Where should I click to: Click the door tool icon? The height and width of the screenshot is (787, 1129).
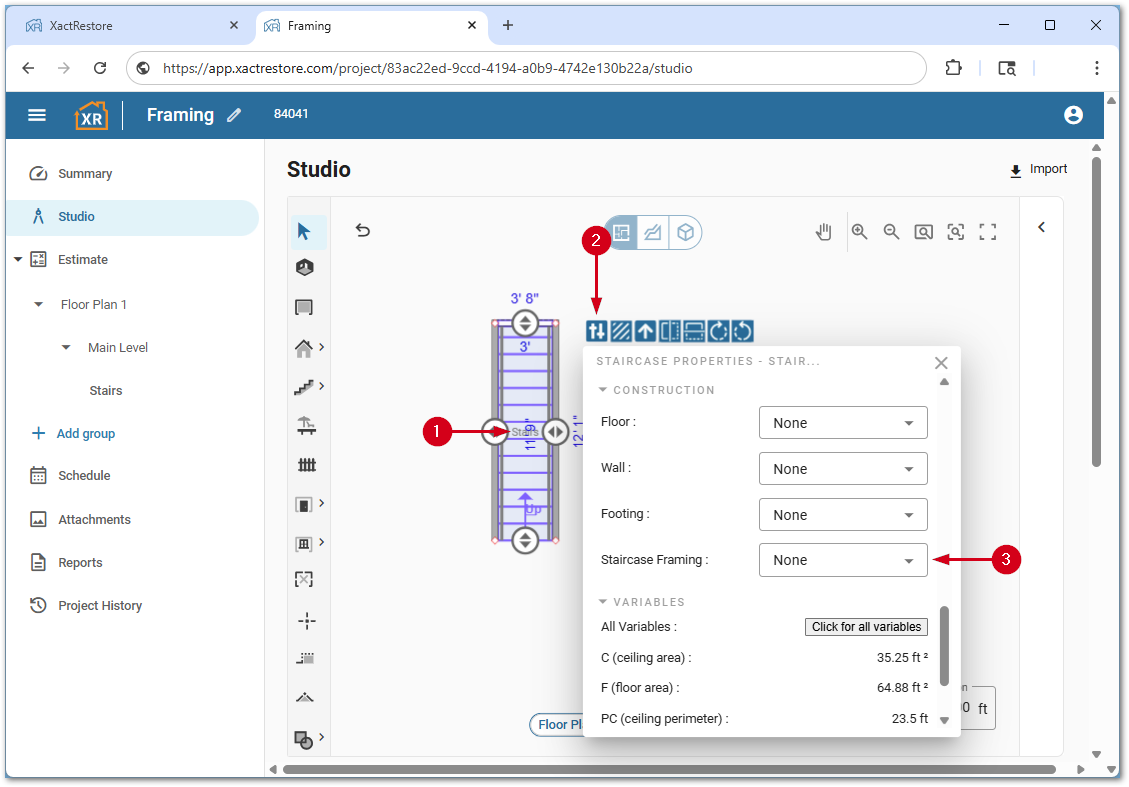click(x=305, y=504)
